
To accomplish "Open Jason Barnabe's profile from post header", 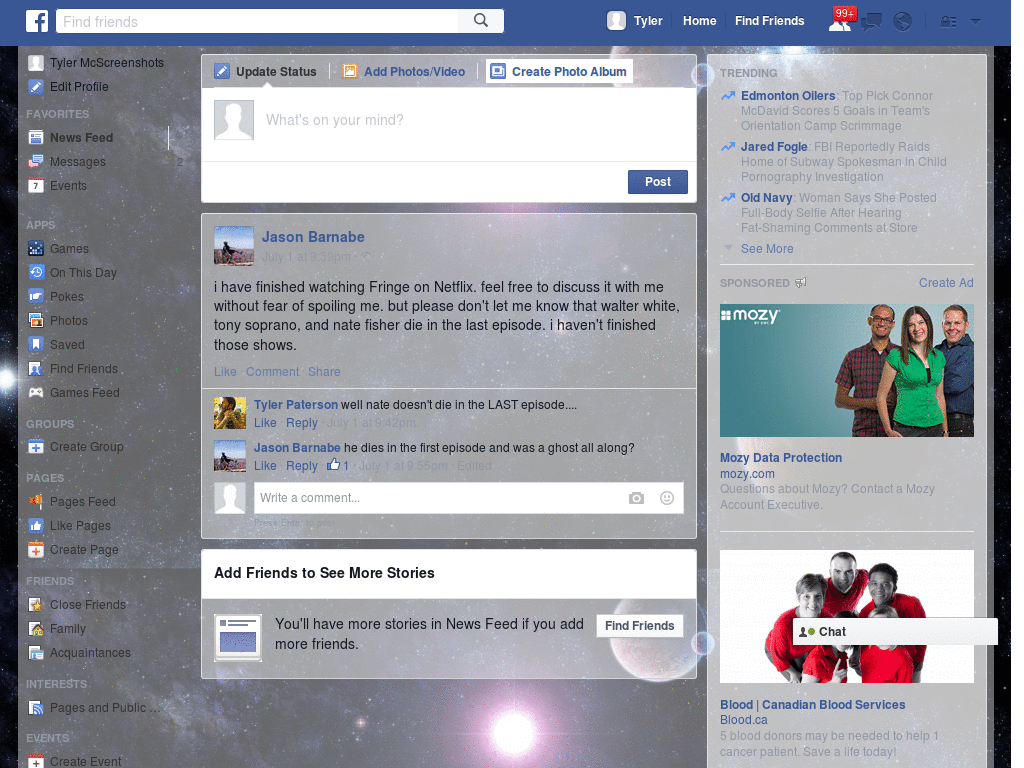I will 313,237.
